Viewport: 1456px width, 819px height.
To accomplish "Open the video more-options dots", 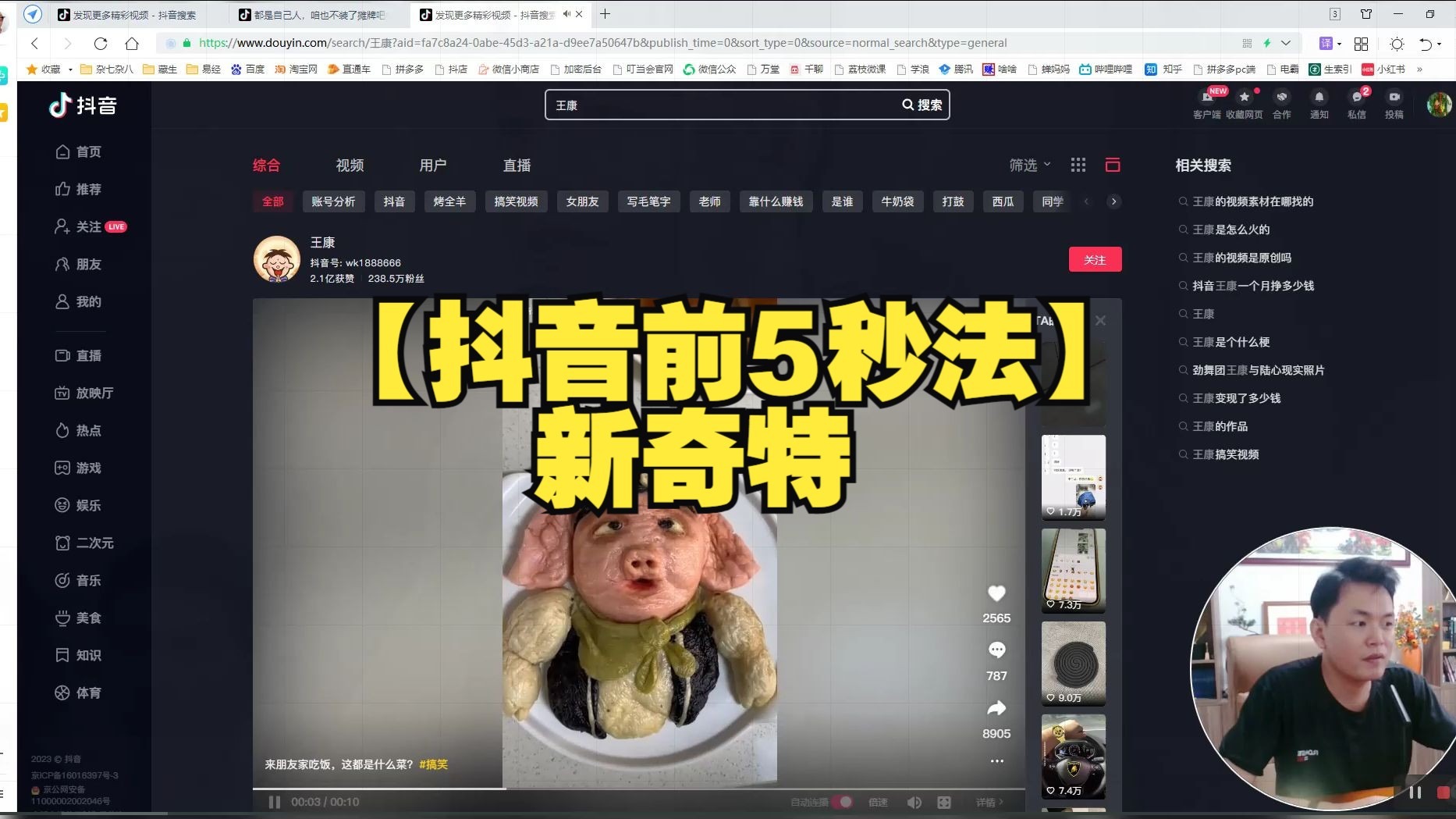I will [x=996, y=761].
